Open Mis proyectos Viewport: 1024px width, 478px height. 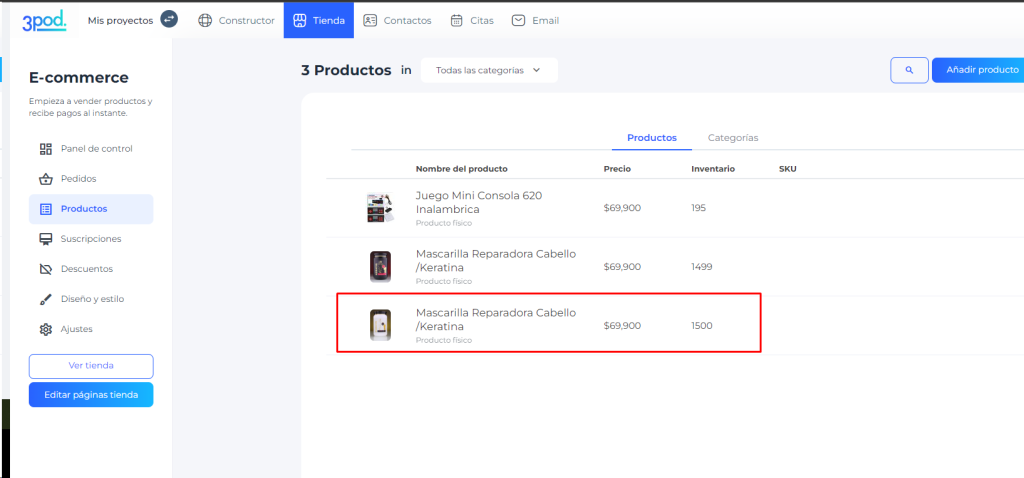coord(120,20)
